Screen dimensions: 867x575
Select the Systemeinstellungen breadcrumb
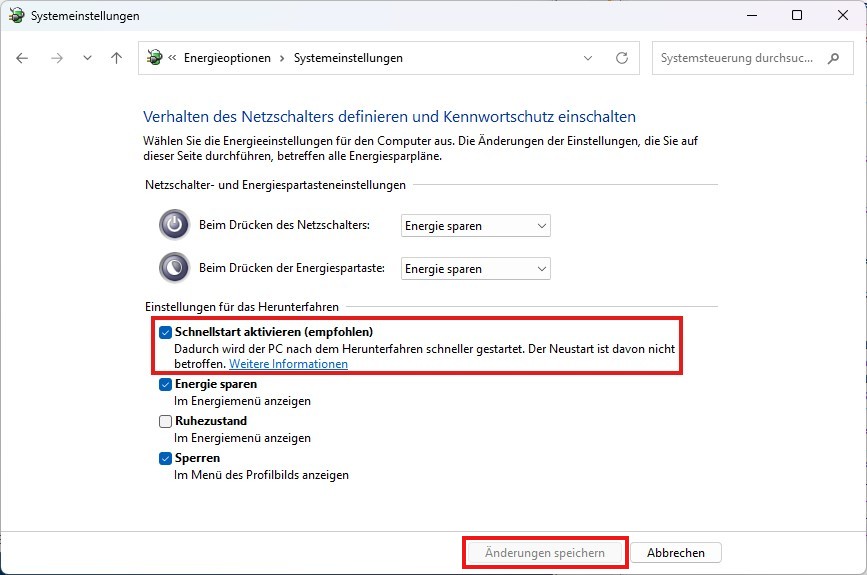348,58
